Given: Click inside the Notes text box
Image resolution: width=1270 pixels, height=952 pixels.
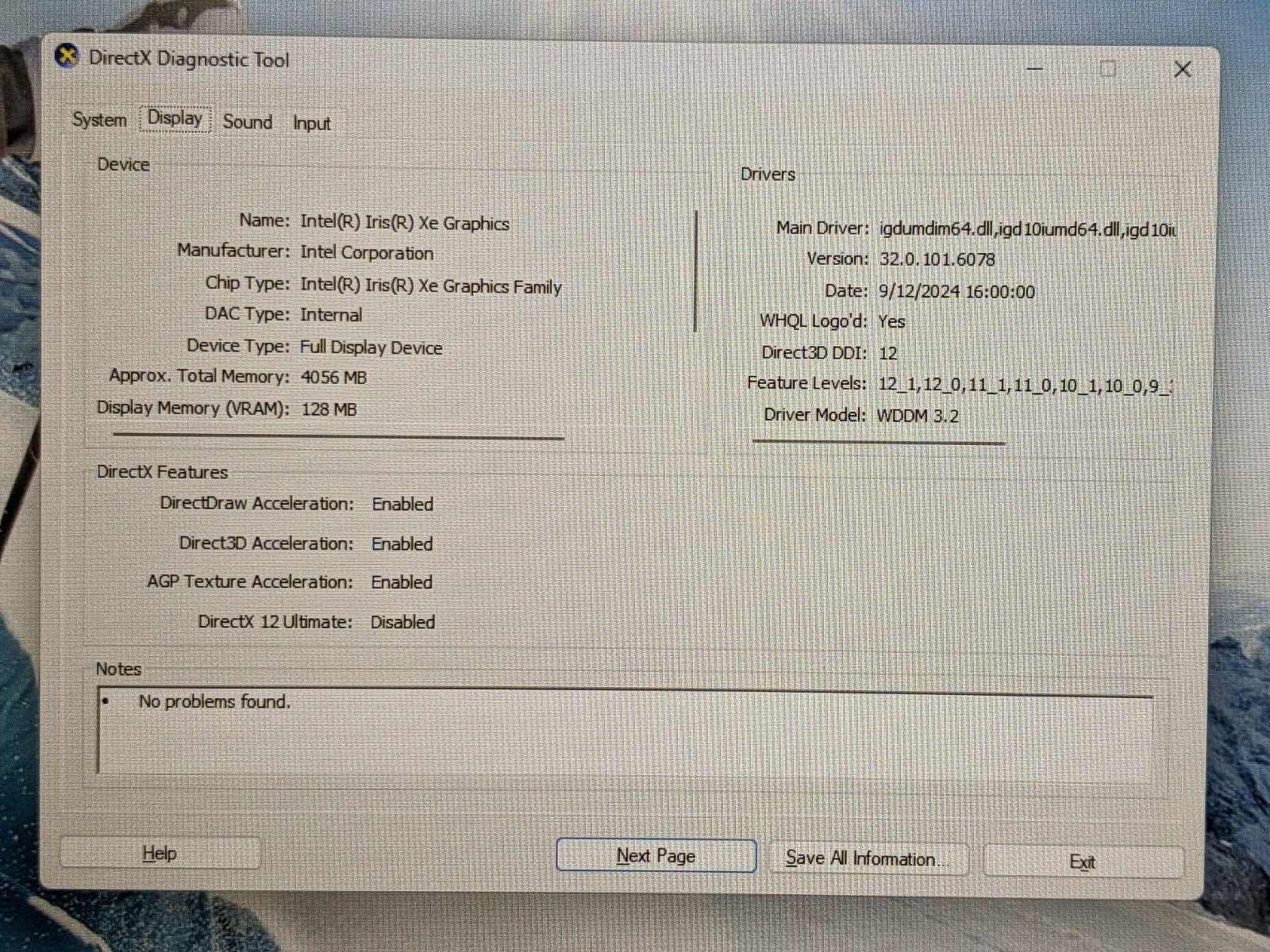Looking at the screenshot, I should click(x=625, y=732).
